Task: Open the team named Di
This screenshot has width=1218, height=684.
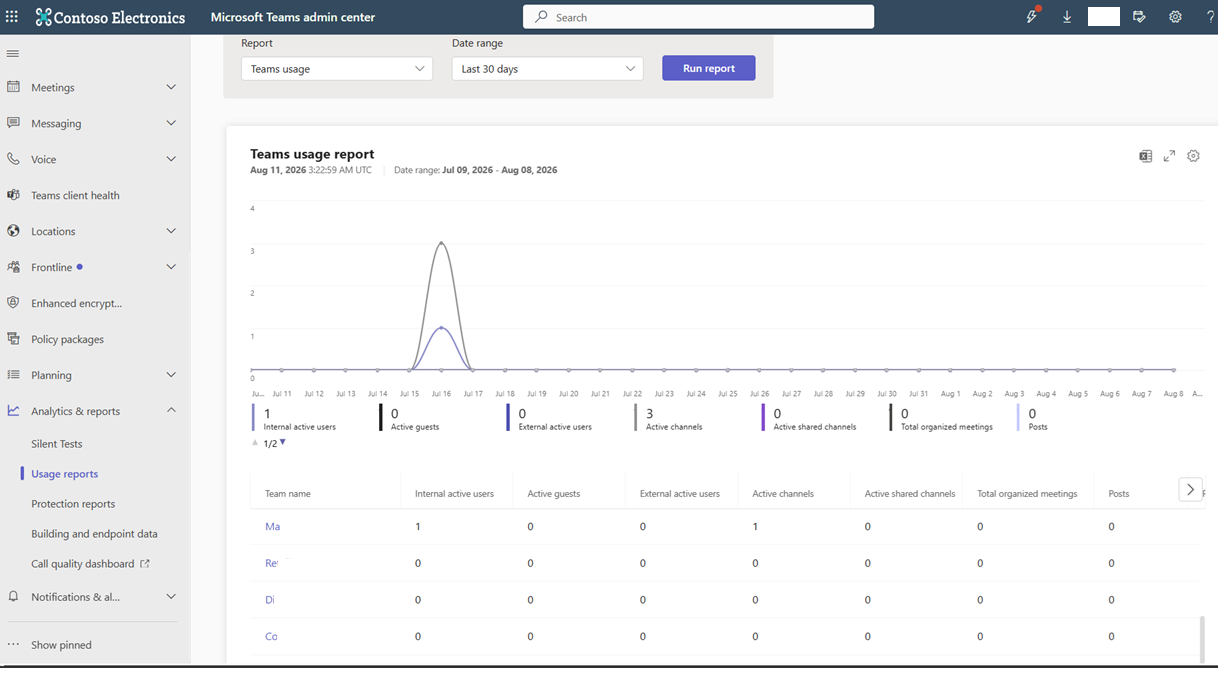Action: coord(270,600)
